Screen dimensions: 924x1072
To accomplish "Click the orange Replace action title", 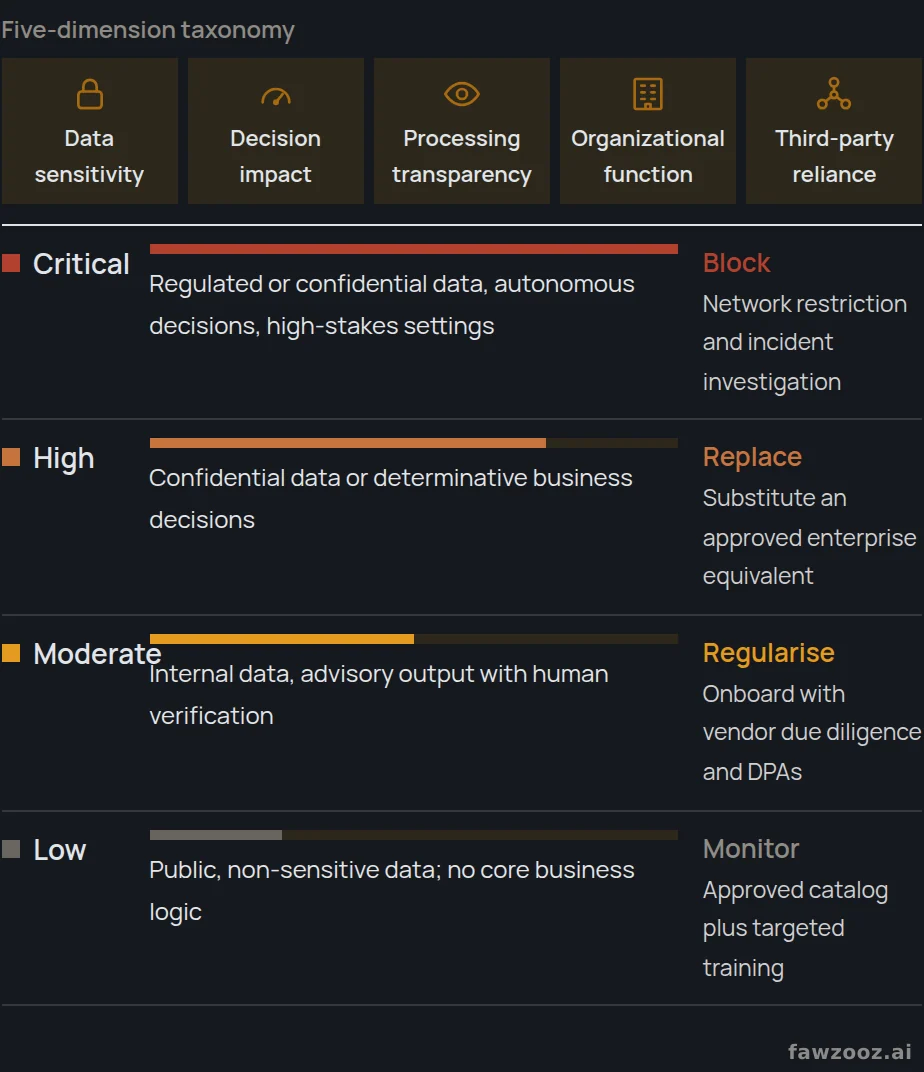I will (x=752, y=457).
